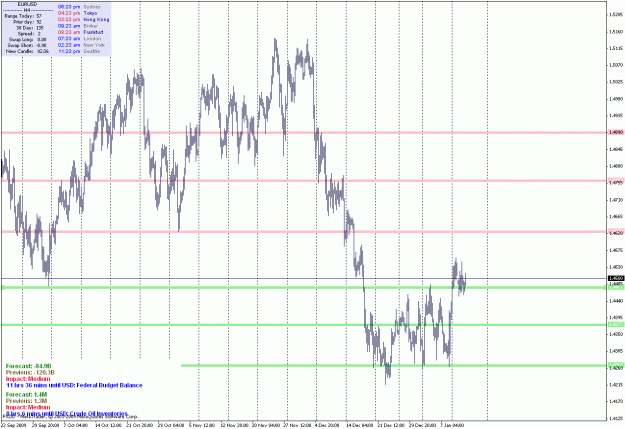Screen dimensions: 625x429
Task: Select the 'Range Today: 57' row
Action: click(x=23, y=16)
